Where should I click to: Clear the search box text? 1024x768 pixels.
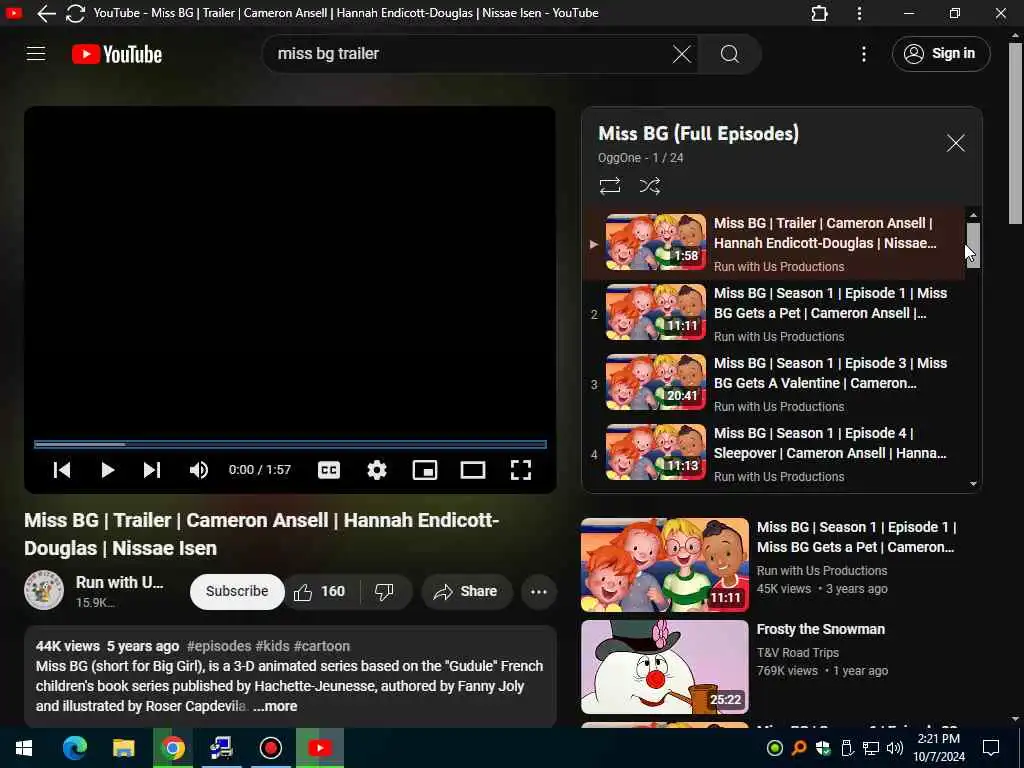click(681, 54)
